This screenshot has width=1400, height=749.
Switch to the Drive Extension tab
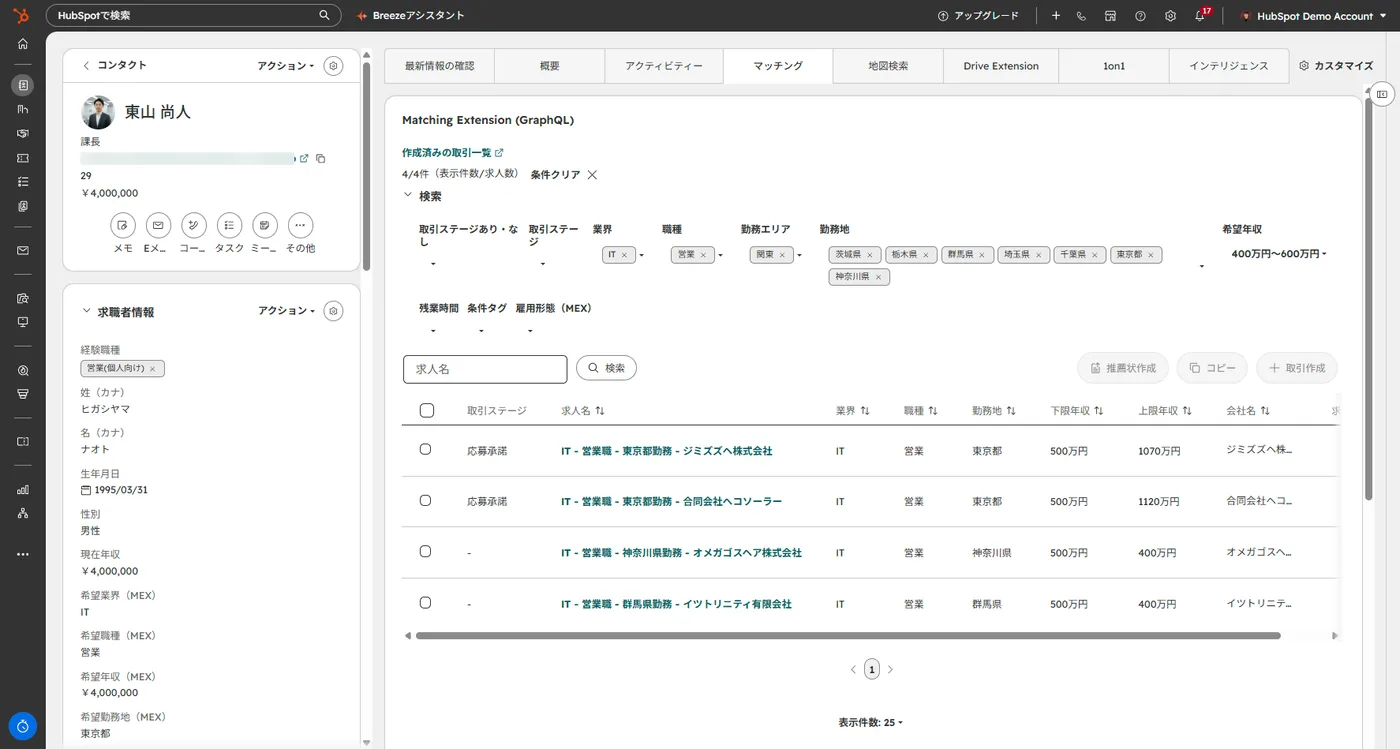(1001, 66)
